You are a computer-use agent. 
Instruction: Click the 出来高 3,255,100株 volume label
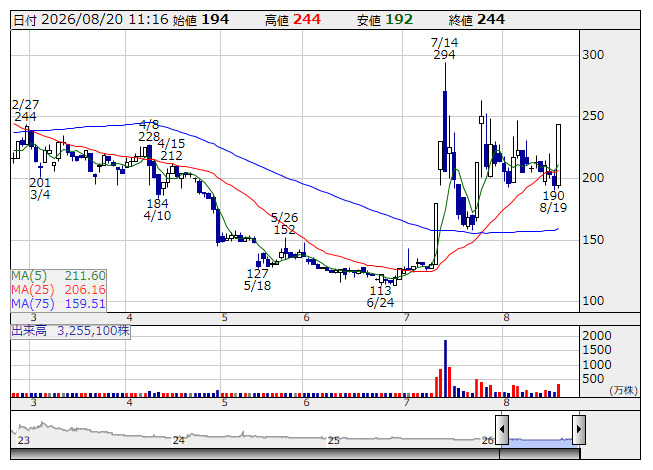(70, 331)
